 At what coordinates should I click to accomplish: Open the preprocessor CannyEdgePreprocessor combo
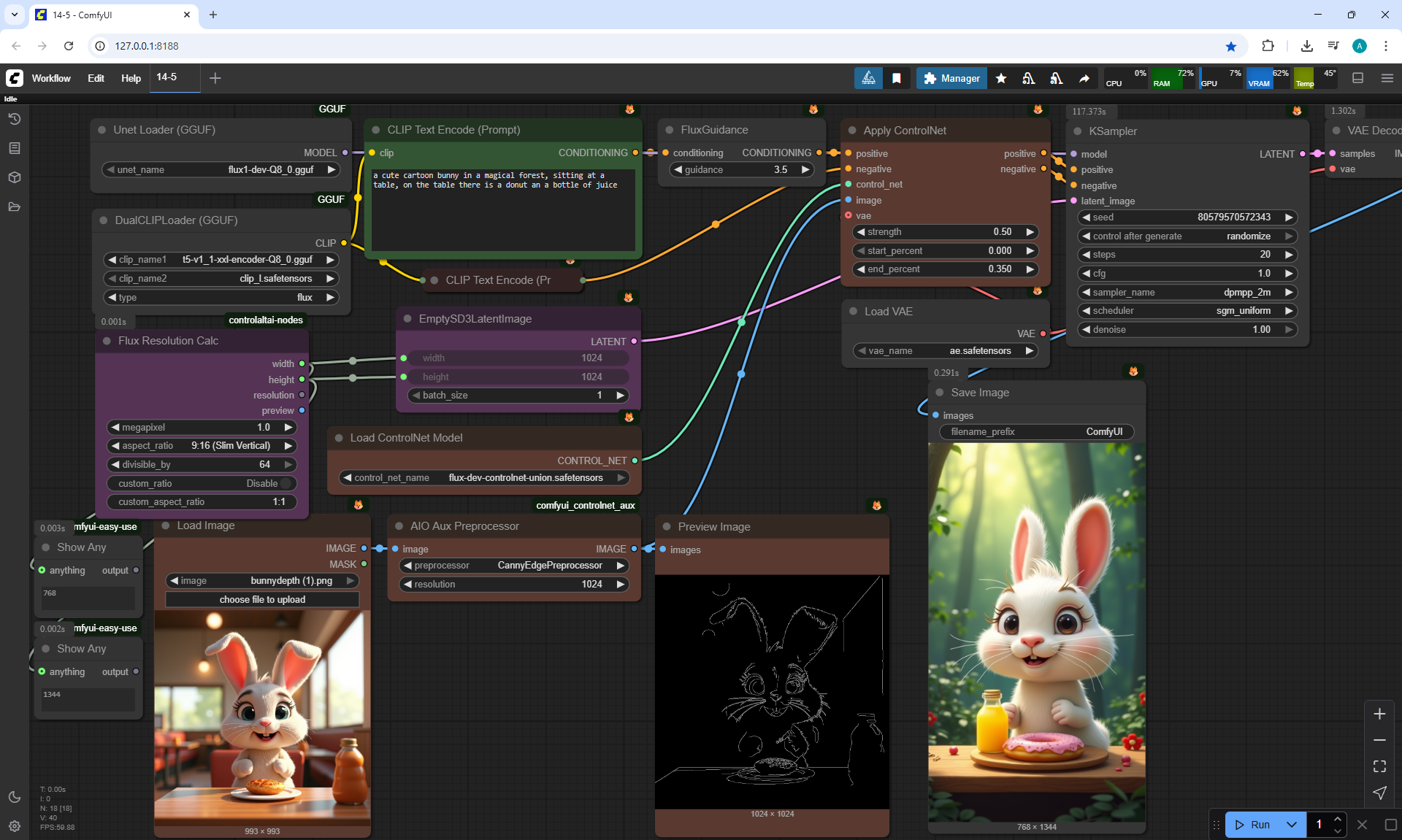515,566
